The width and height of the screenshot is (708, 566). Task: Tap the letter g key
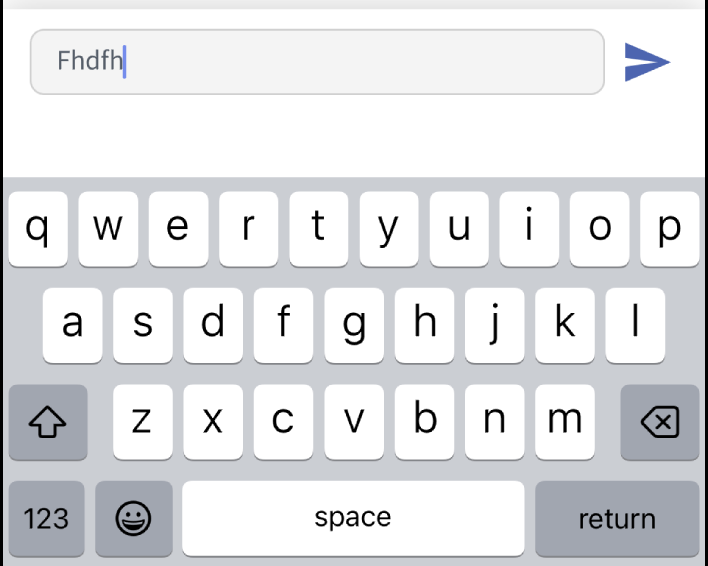click(354, 326)
